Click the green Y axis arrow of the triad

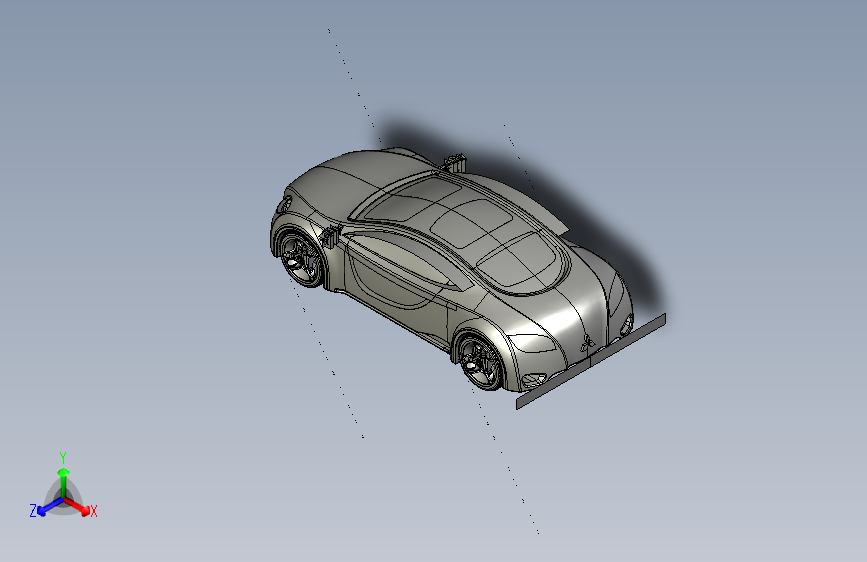click(64, 481)
